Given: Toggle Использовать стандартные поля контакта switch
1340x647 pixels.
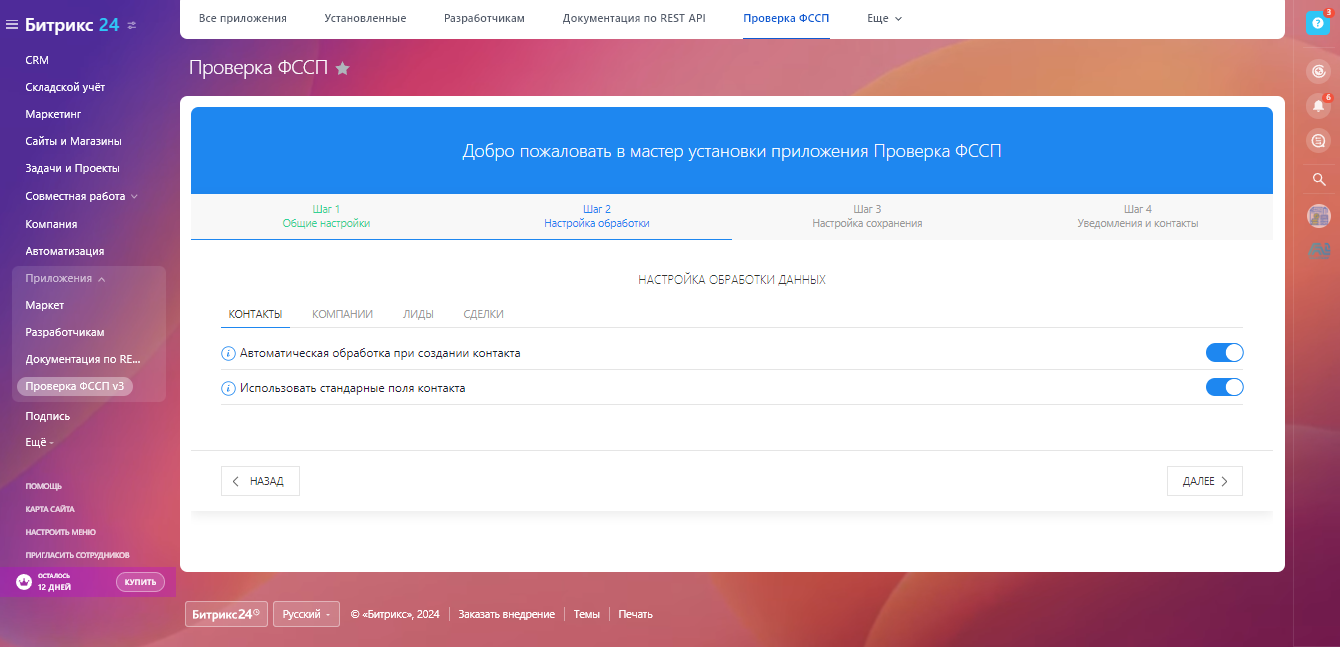Looking at the screenshot, I should coord(1224,388).
